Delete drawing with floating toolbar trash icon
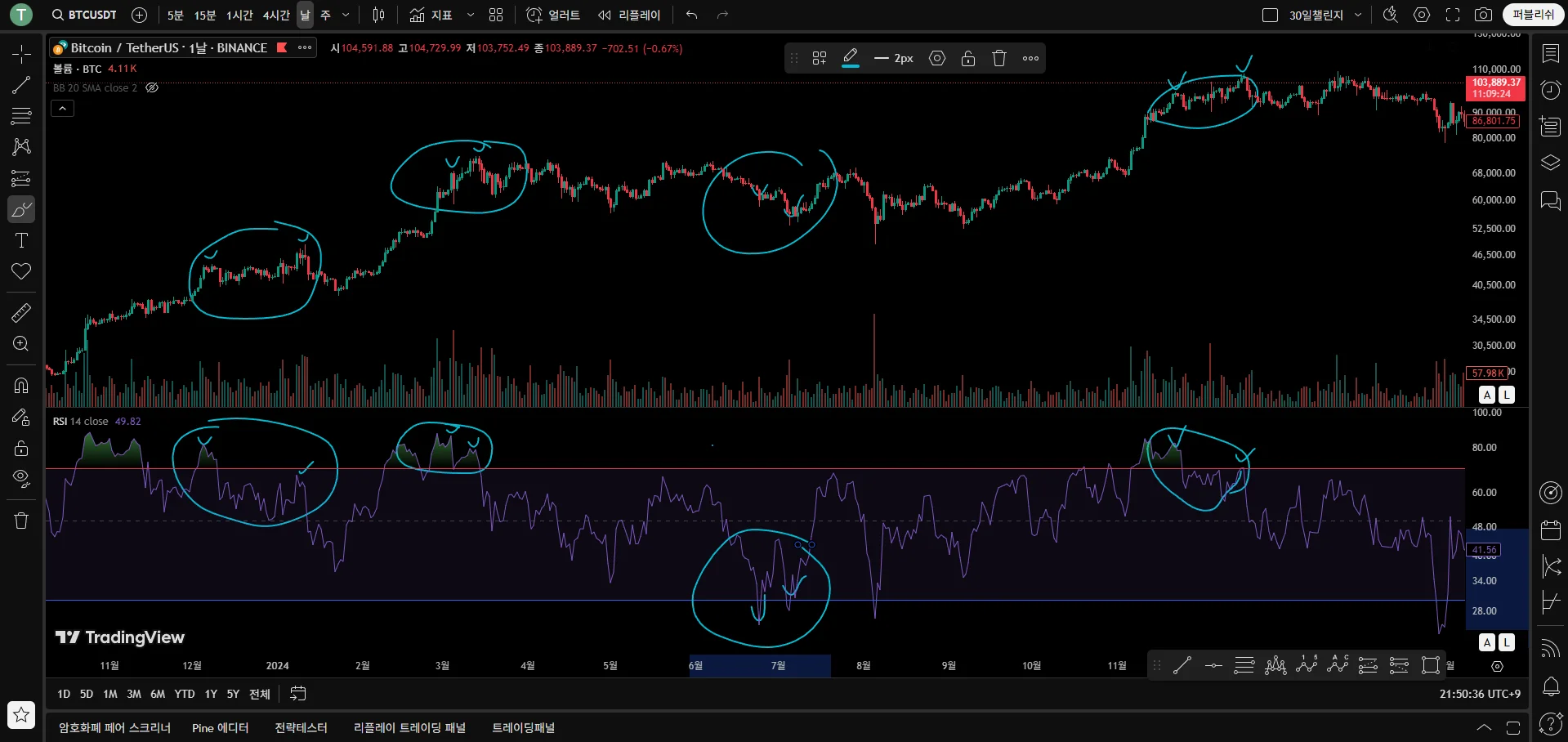 click(998, 58)
